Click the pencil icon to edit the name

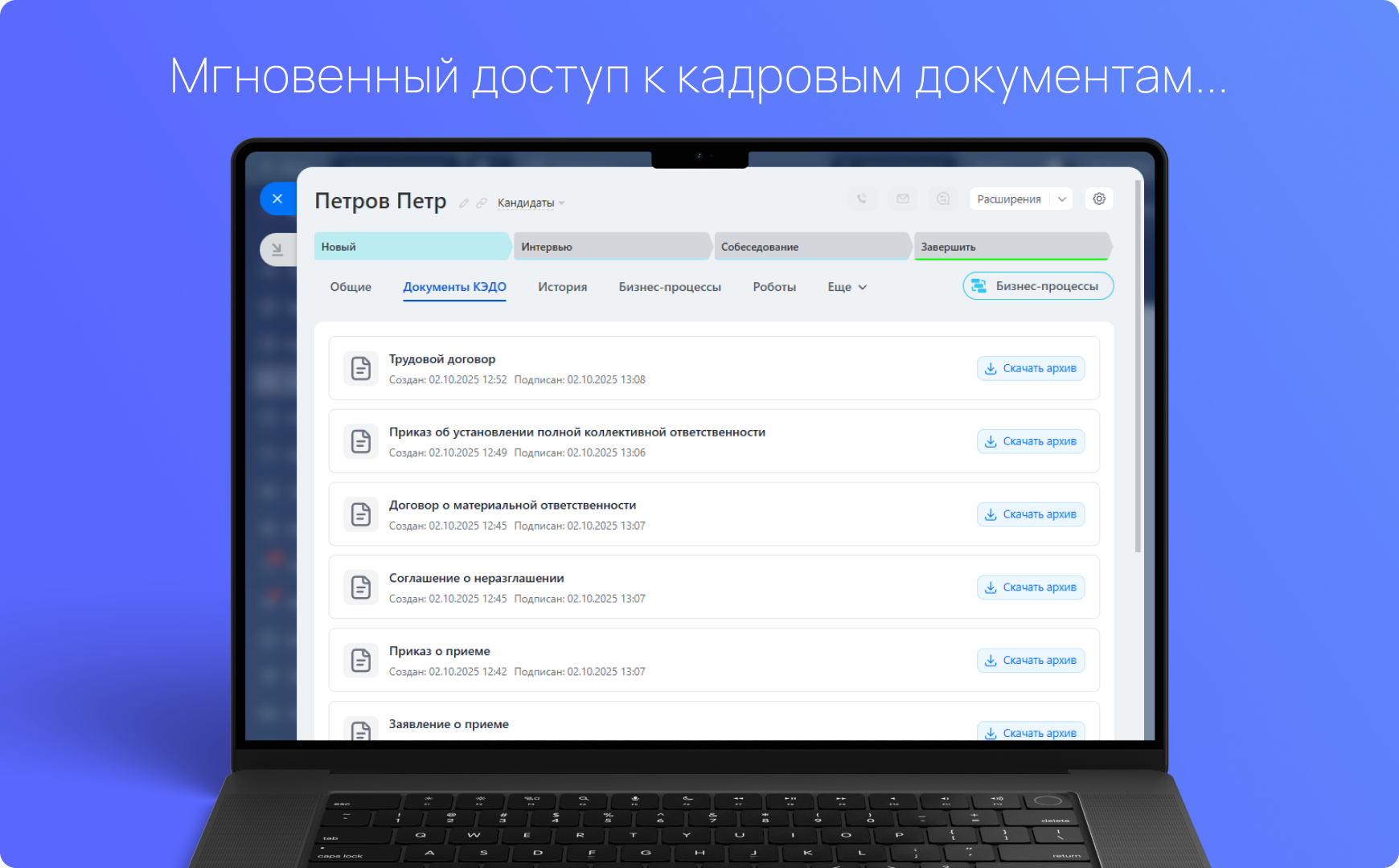point(464,203)
